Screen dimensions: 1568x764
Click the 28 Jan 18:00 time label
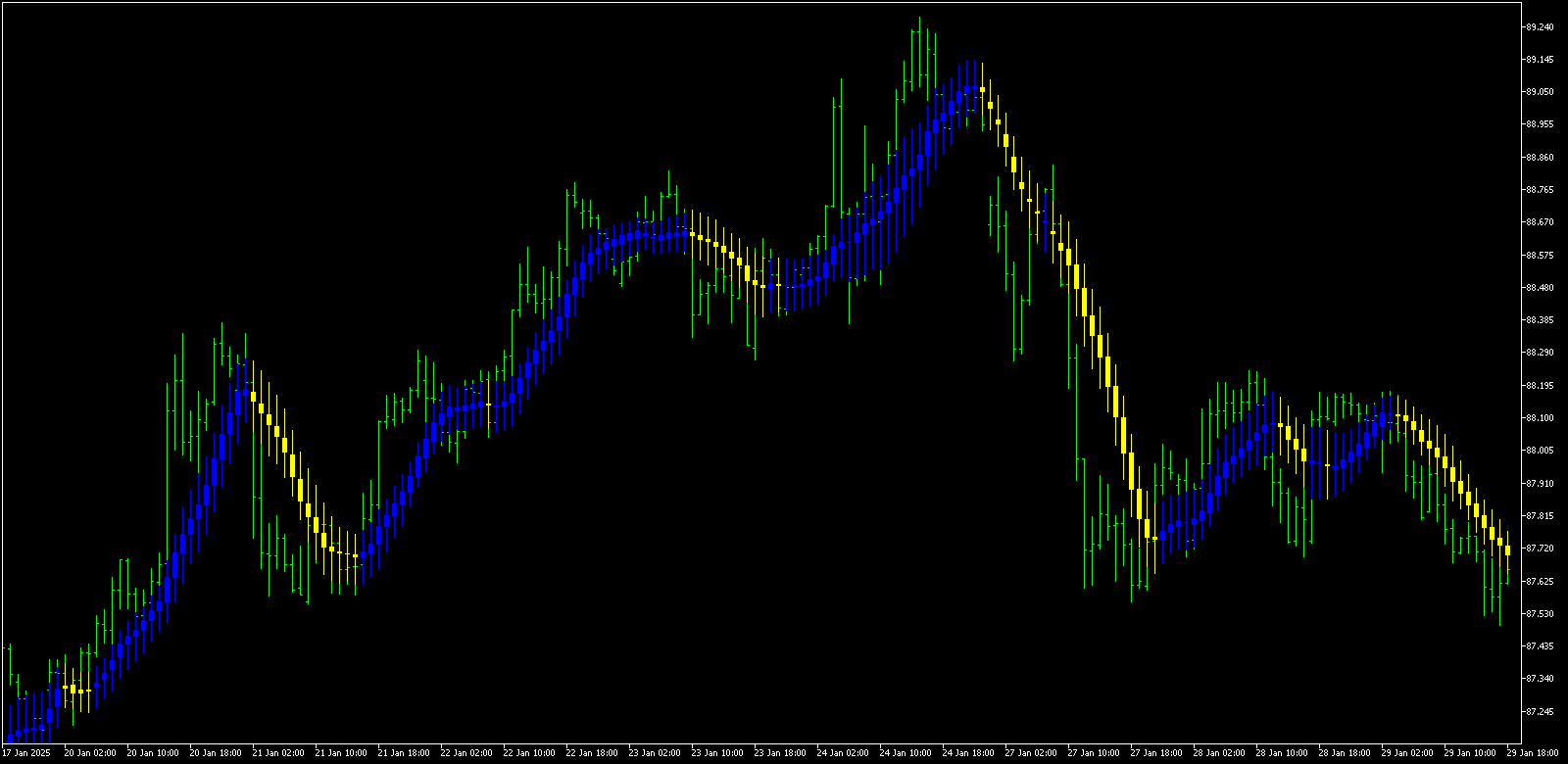[x=1345, y=753]
